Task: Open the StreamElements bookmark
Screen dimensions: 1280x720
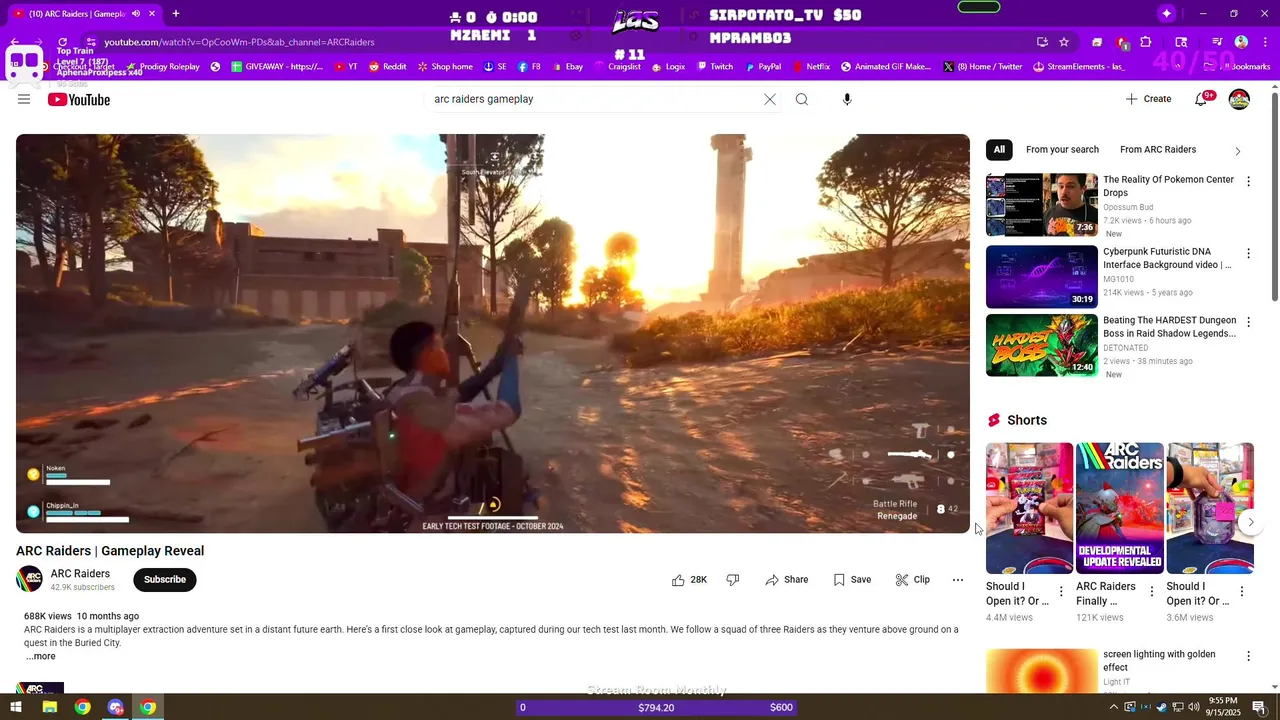Action: [1078, 67]
